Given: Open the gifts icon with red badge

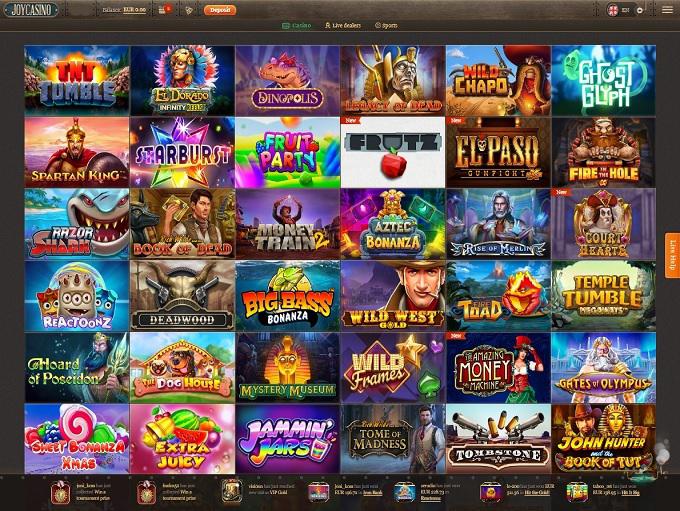Looking at the screenshot, I should click(164, 10).
